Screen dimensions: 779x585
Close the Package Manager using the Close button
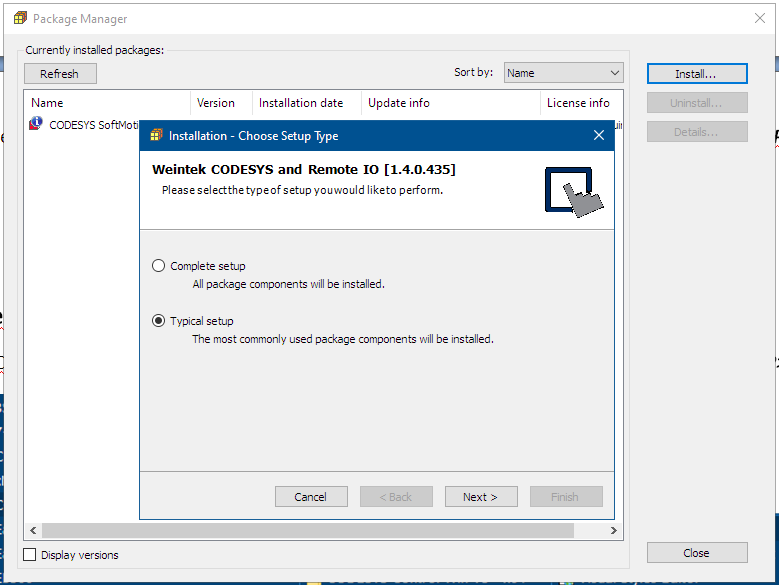(x=697, y=553)
